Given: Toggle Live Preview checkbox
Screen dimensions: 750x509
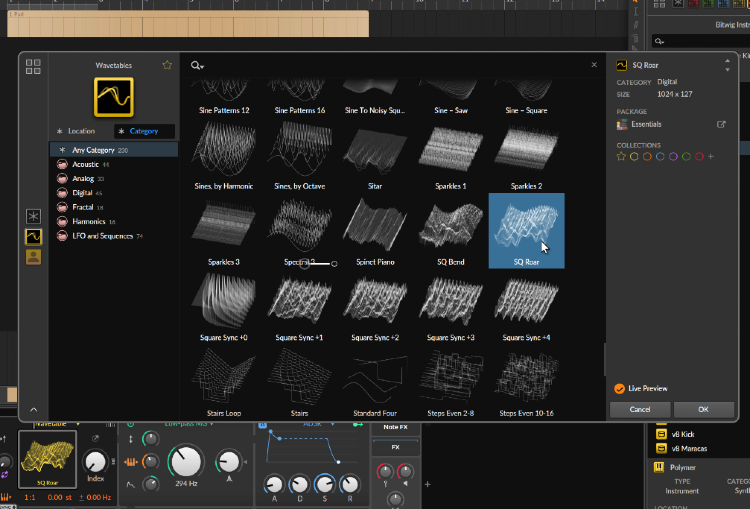Looking at the screenshot, I should click(619, 388).
